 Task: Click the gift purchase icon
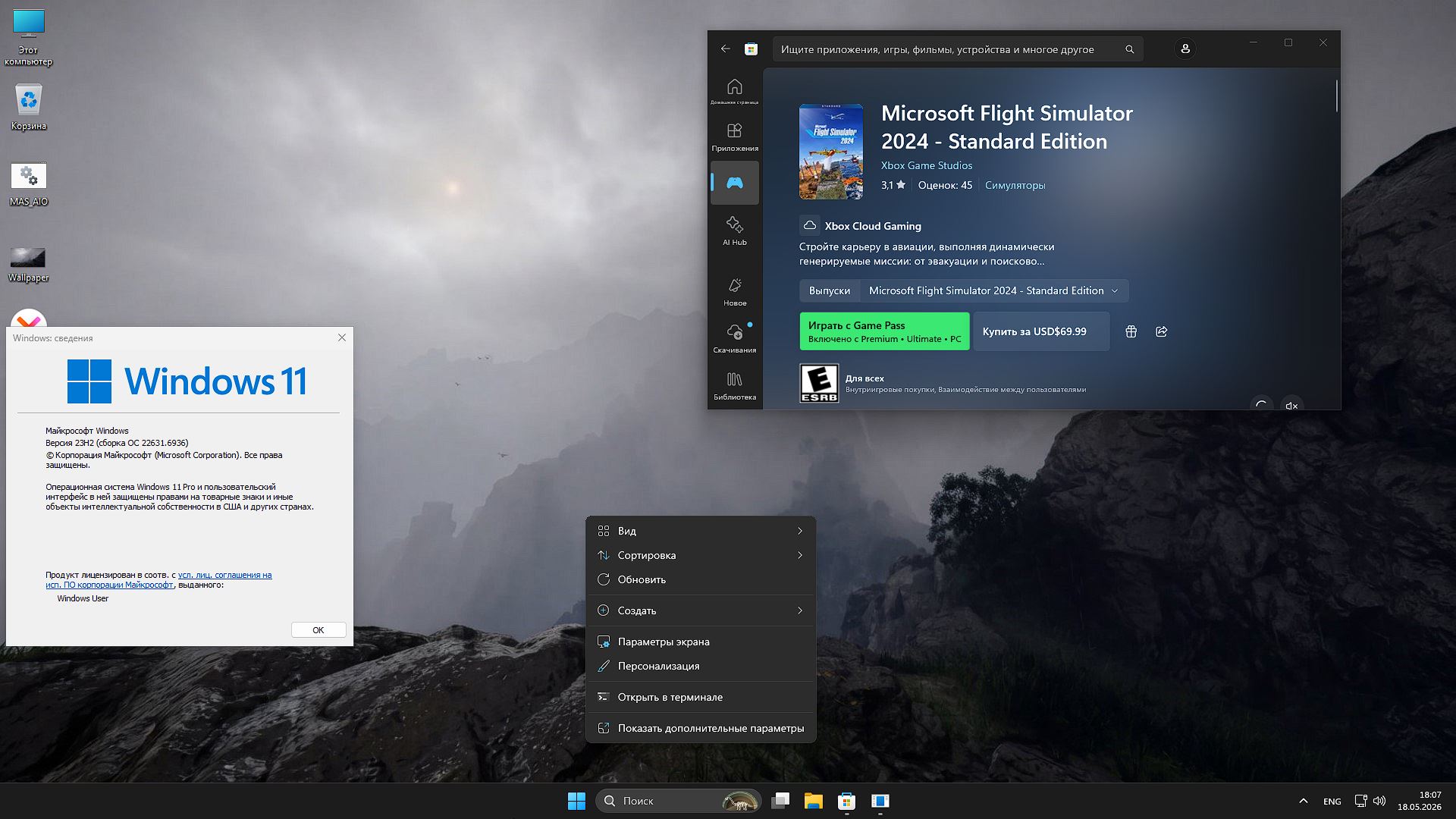pos(1131,331)
